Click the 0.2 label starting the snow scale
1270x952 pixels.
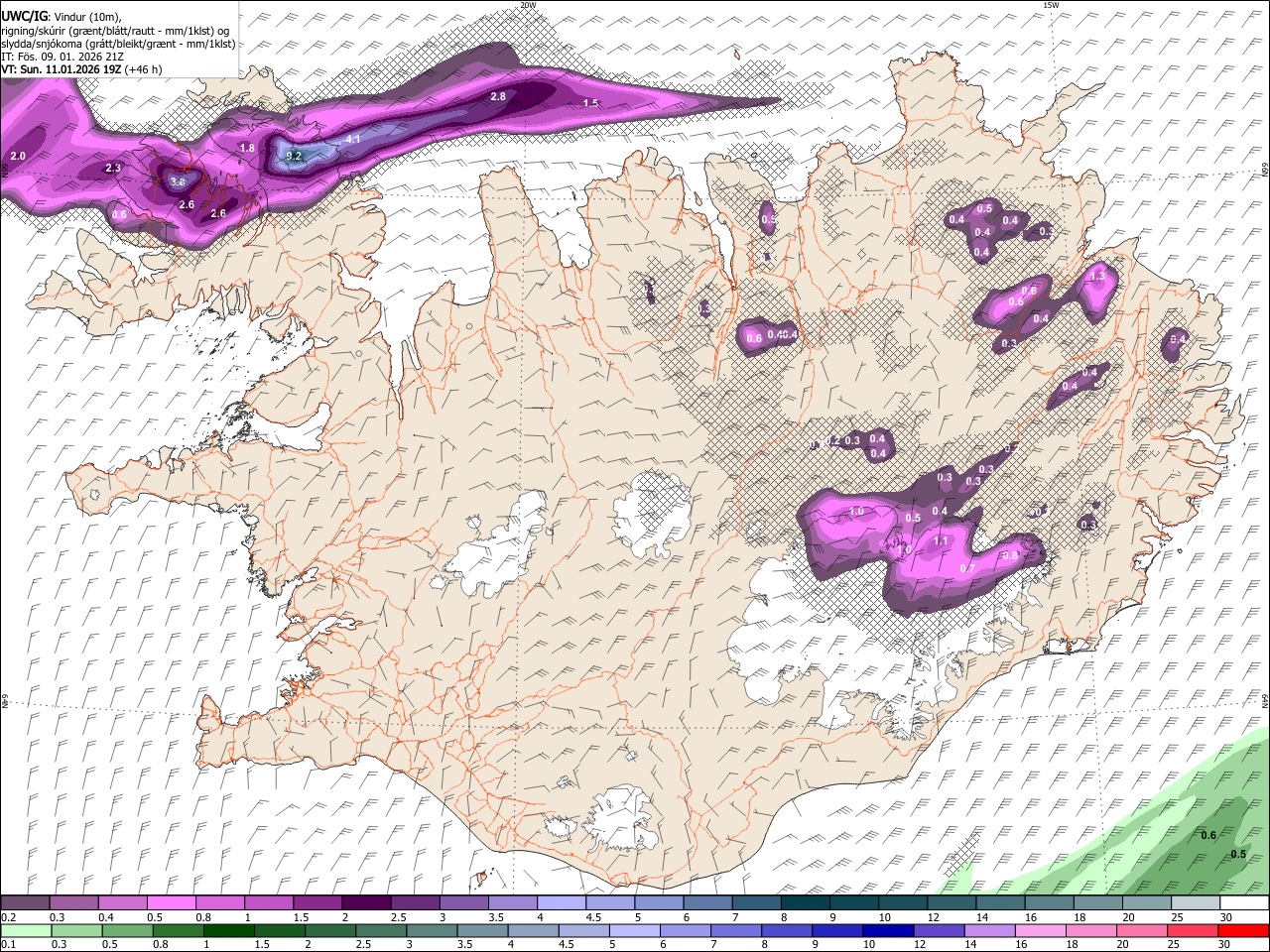pos(8,917)
